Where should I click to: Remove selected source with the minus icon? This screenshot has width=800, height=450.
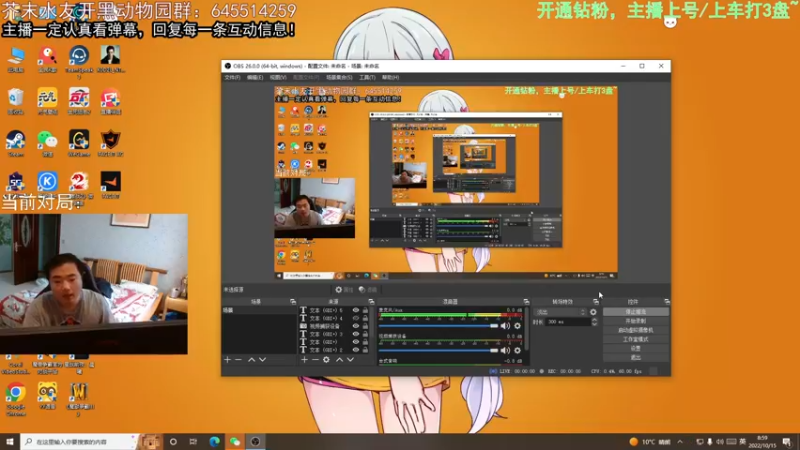tap(315, 360)
